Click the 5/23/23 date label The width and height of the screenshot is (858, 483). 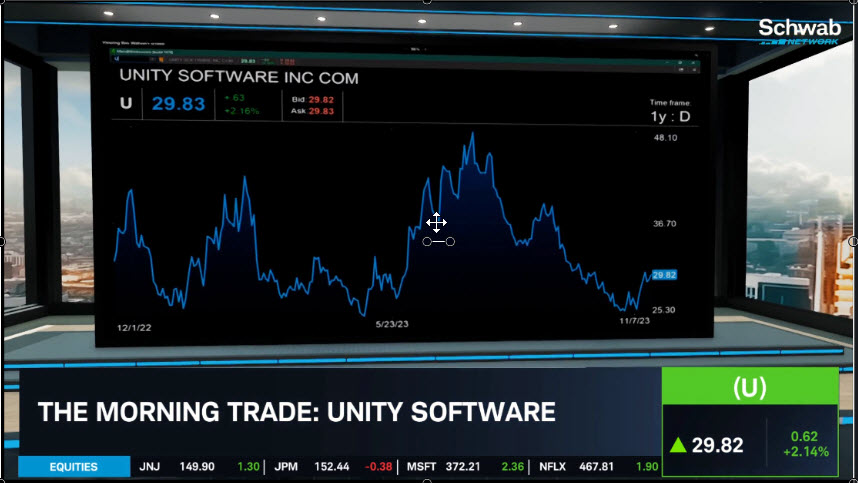pyautogui.click(x=392, y=324)
